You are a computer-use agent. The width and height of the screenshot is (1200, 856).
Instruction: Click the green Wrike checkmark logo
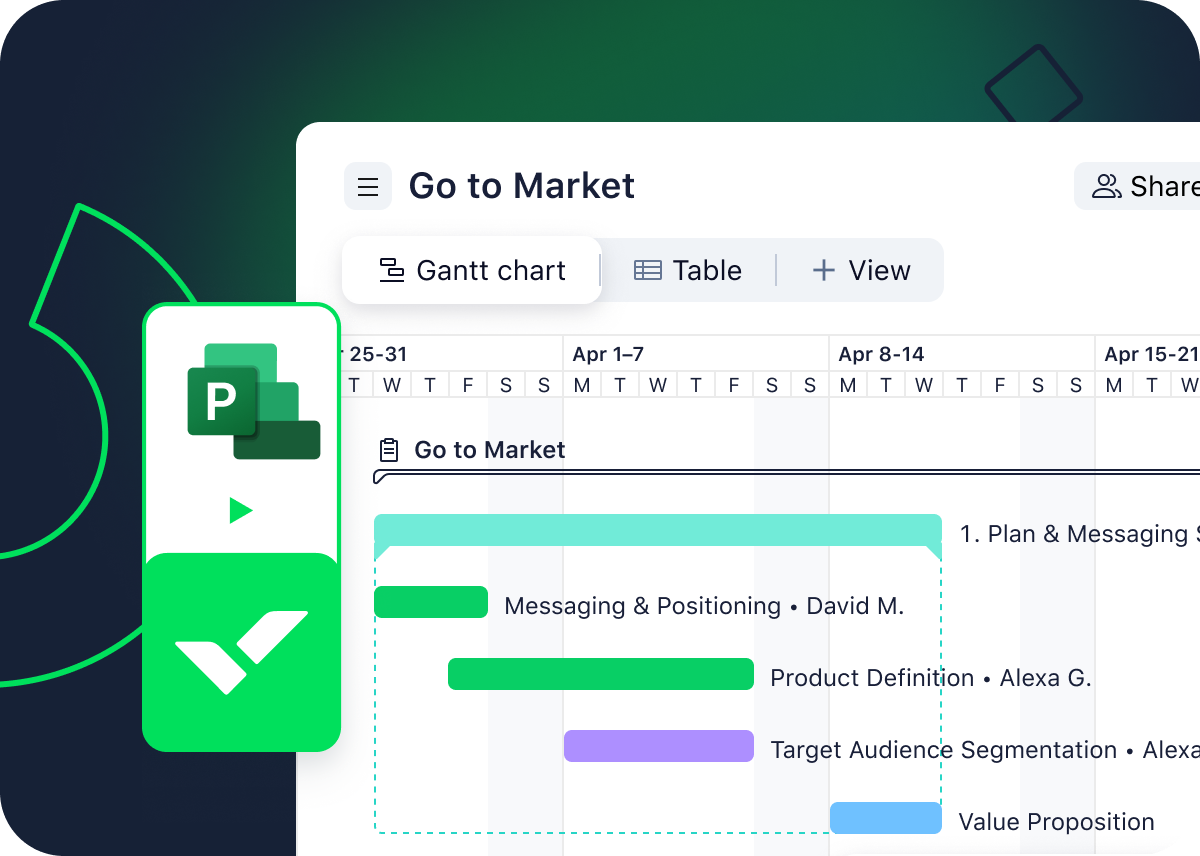(242, 652)
